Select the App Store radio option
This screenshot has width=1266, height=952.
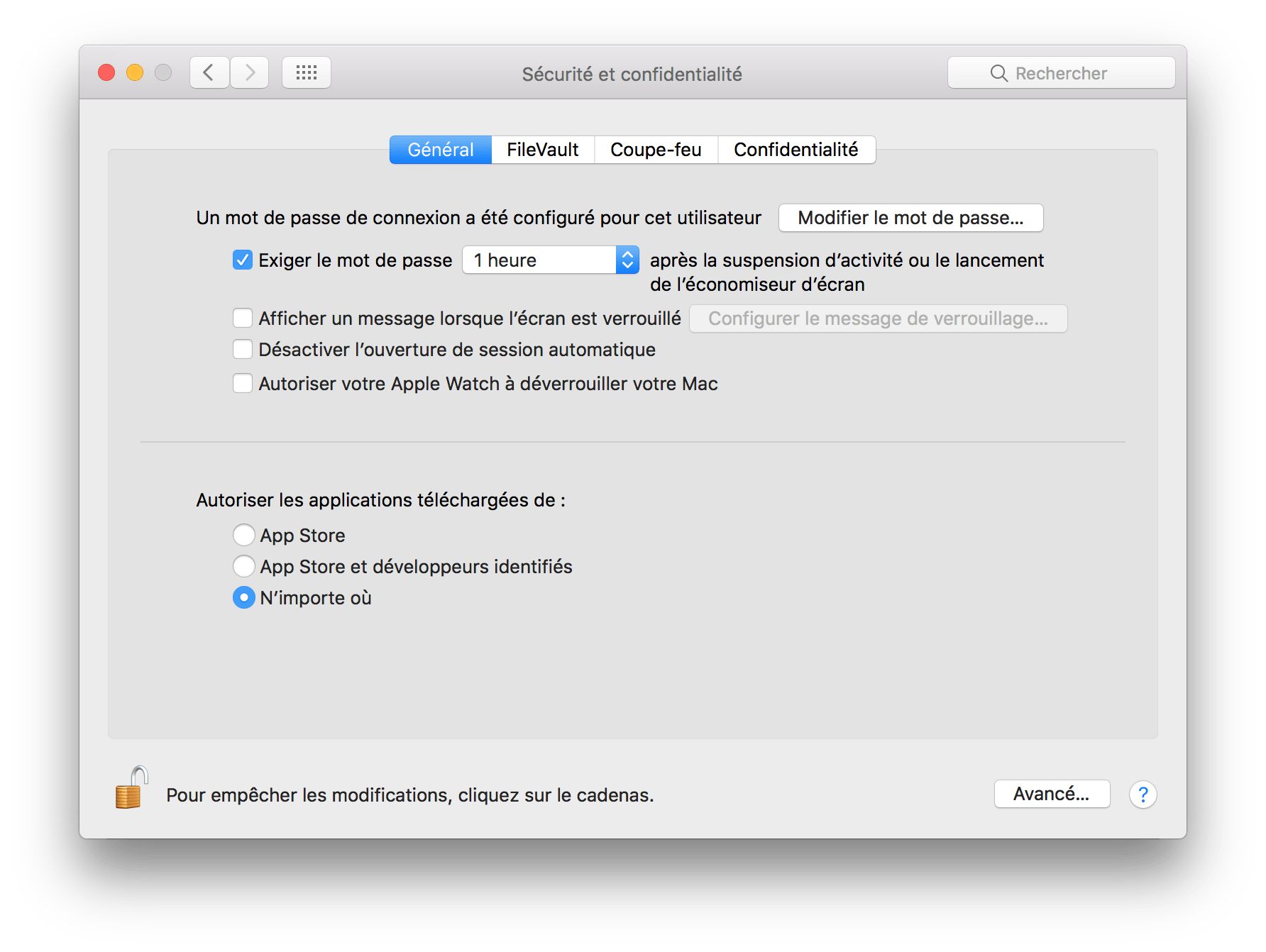coord(244,535)
